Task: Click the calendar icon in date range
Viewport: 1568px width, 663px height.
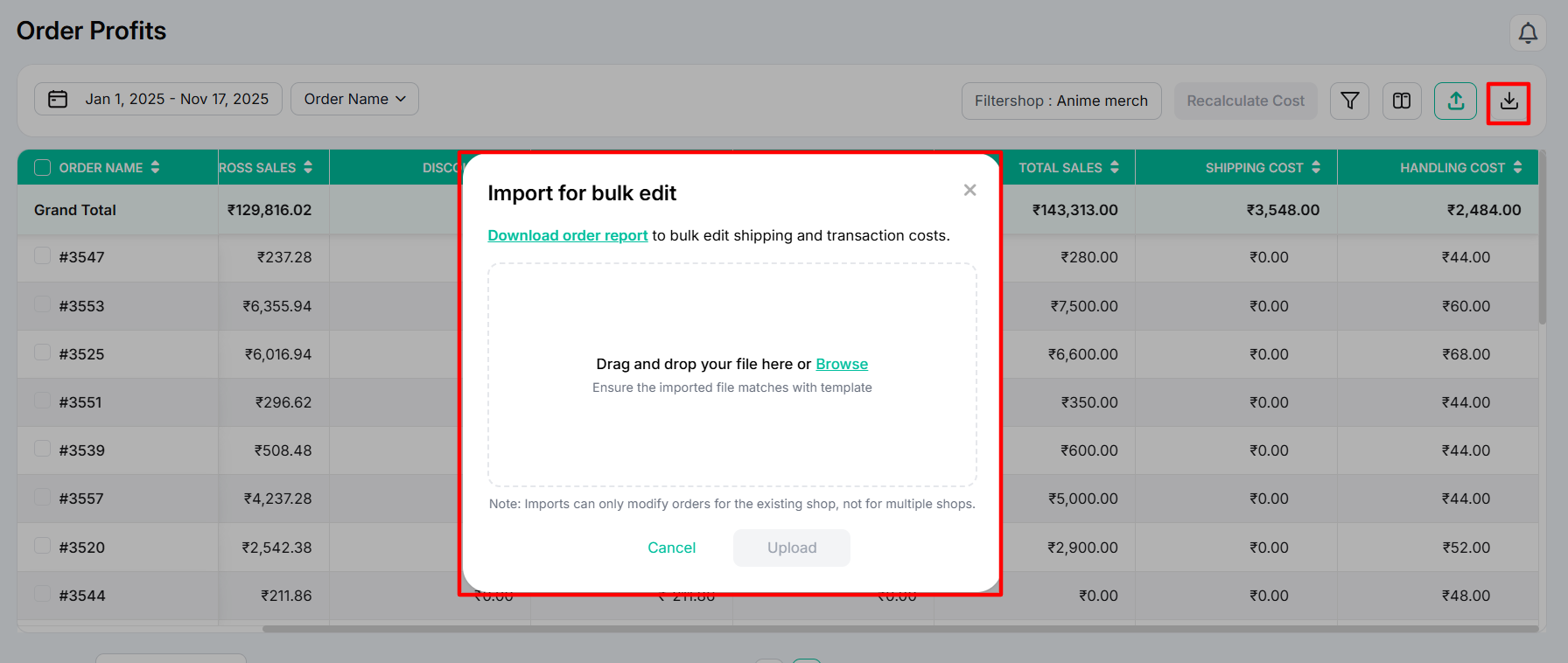Action: point(58,99)
